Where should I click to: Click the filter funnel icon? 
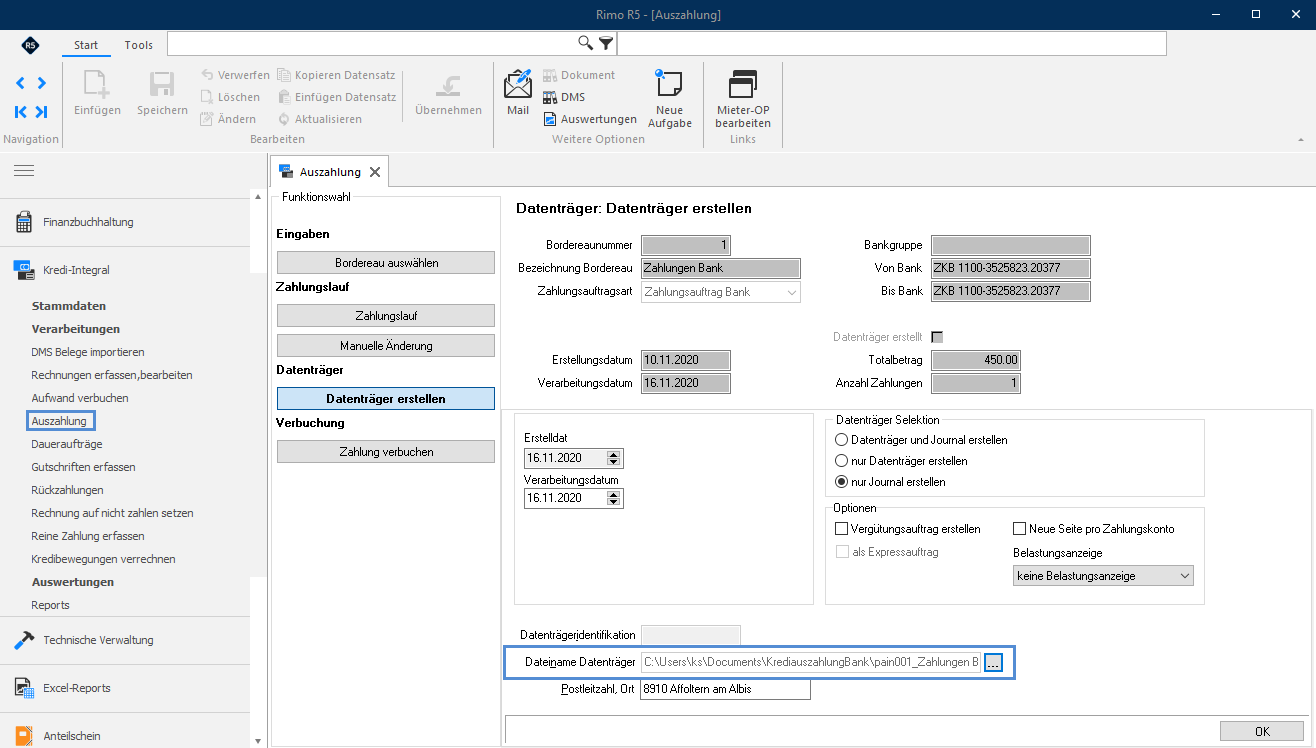coord(606,43)
